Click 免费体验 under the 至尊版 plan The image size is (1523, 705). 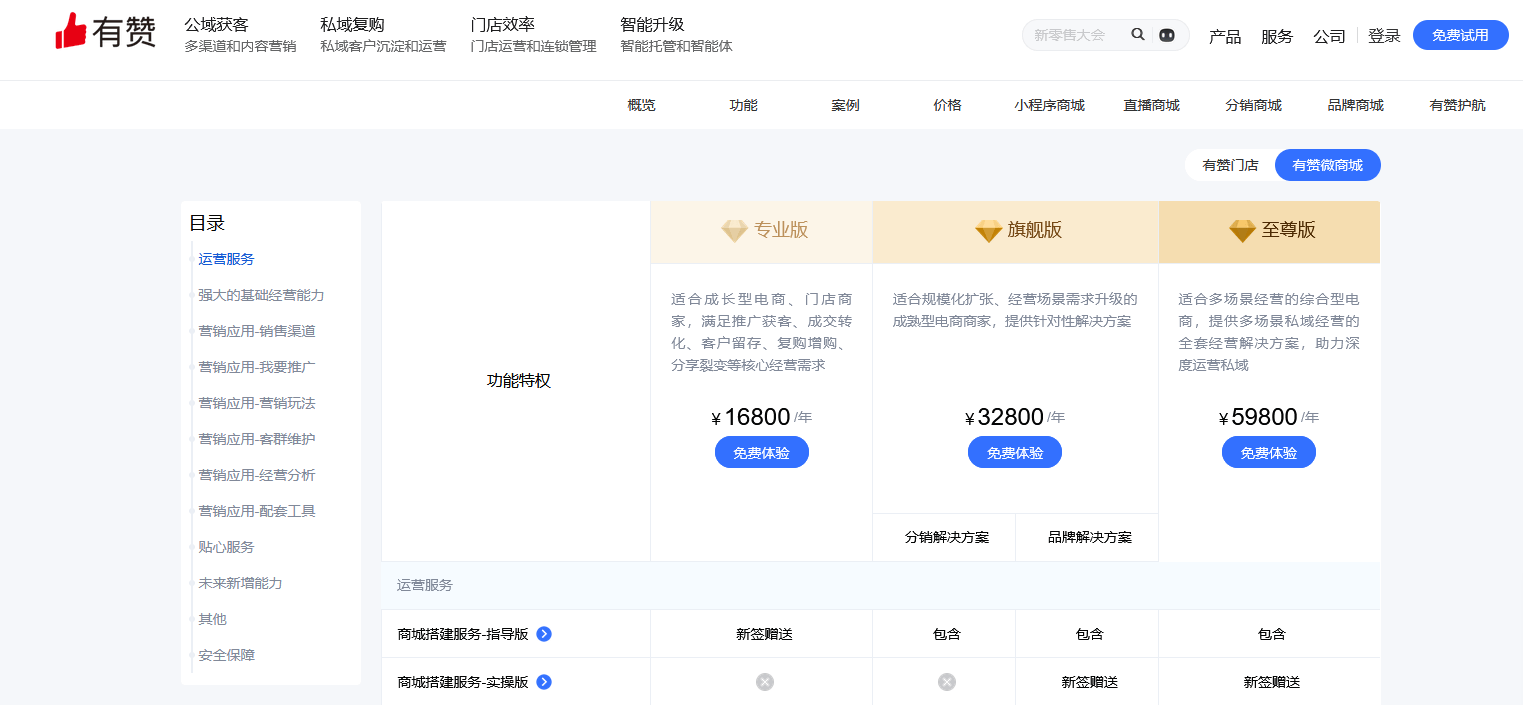[1269, 453]
